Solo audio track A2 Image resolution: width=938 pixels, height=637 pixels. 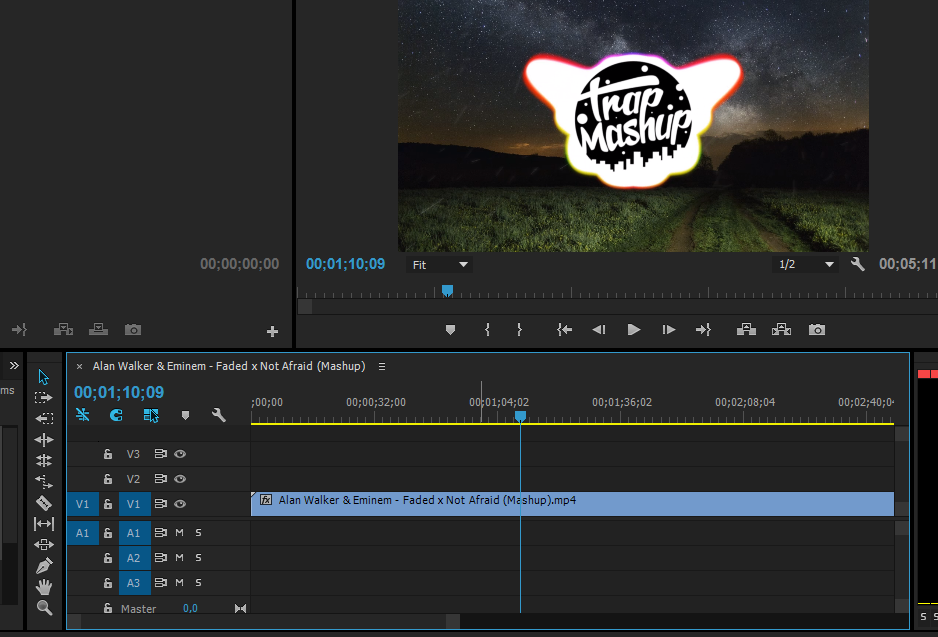click(198, 557)
